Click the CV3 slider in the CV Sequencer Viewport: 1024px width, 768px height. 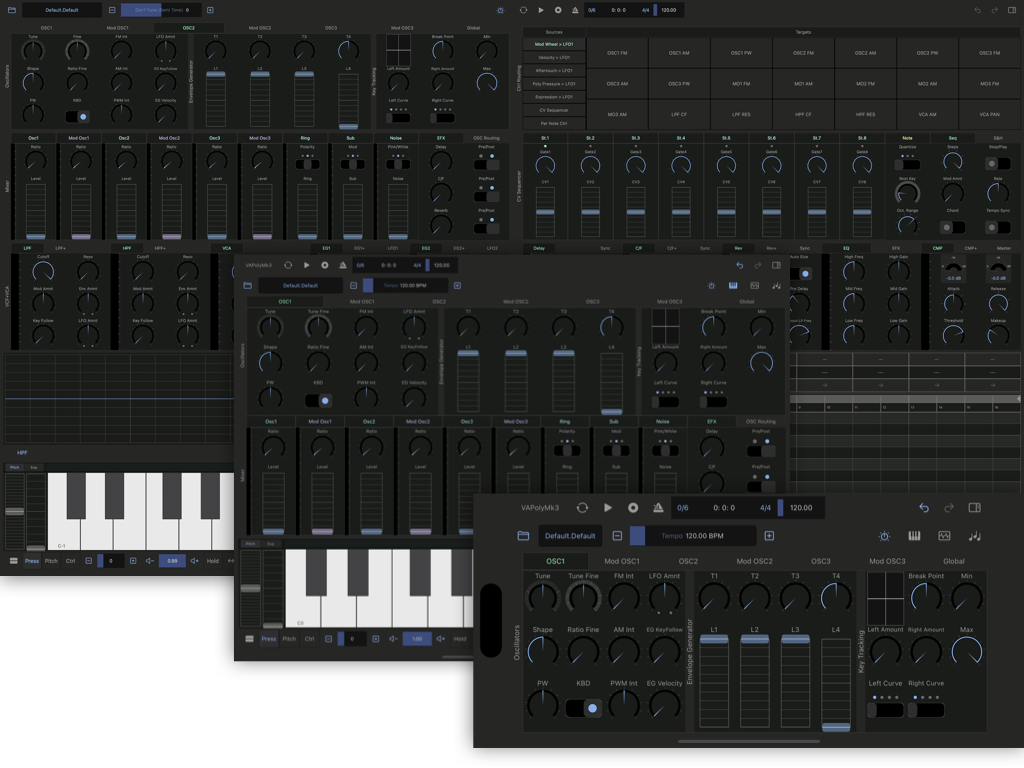tap(636, 212)
